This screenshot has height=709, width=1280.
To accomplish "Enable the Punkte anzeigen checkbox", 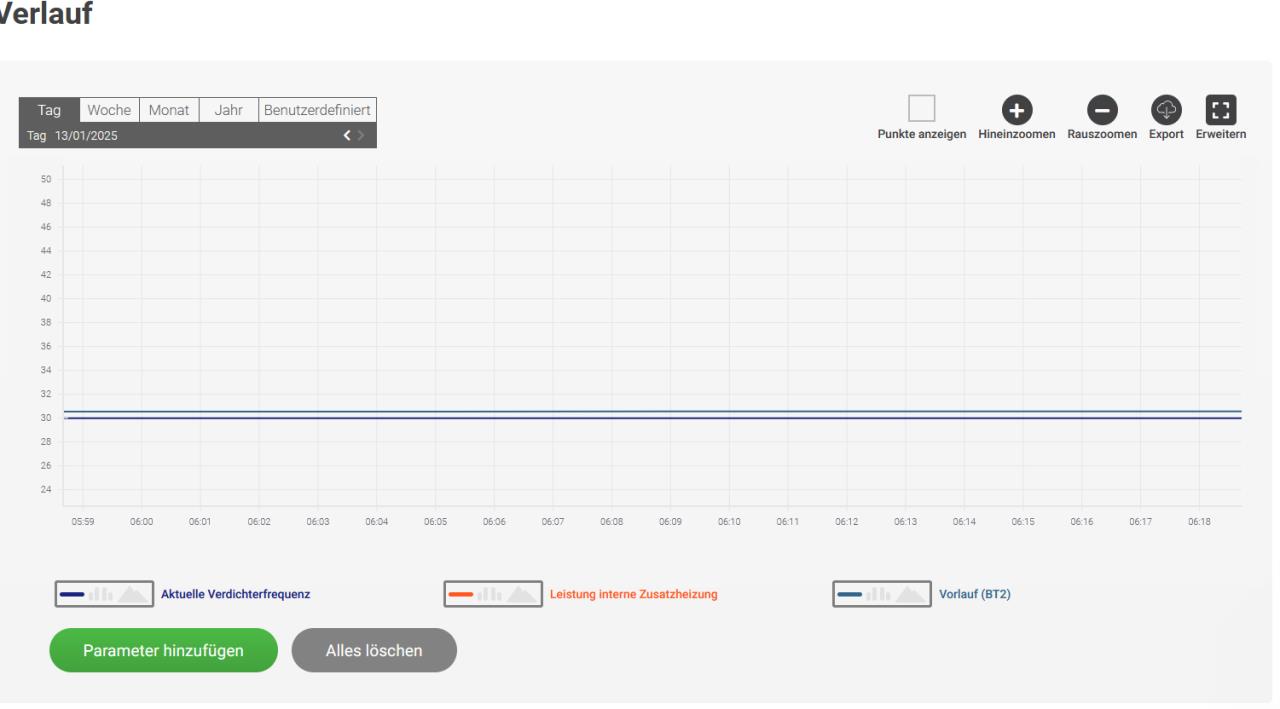I will [921, 109].
